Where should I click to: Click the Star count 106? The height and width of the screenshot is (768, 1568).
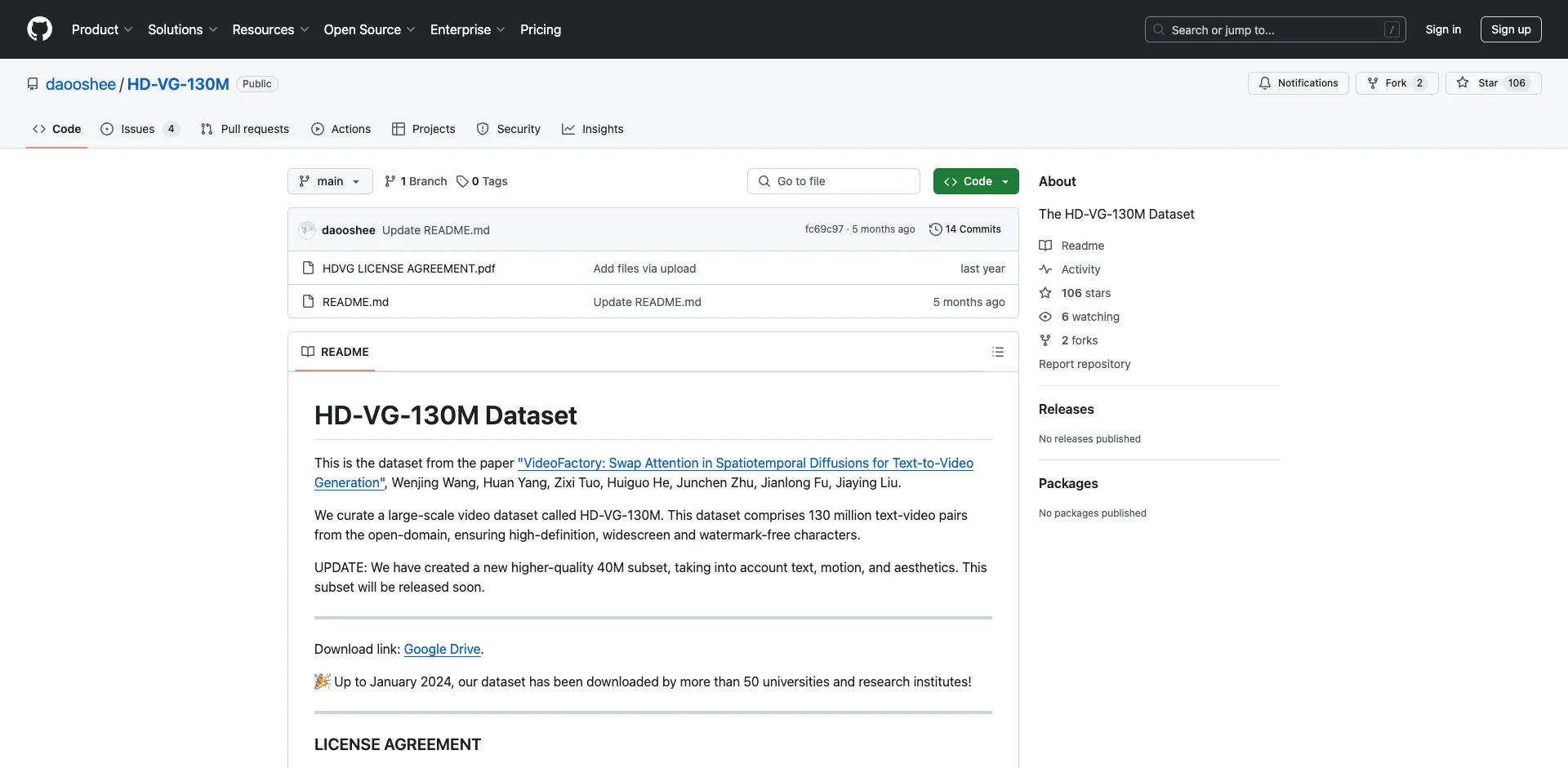tap(1517, 83)
